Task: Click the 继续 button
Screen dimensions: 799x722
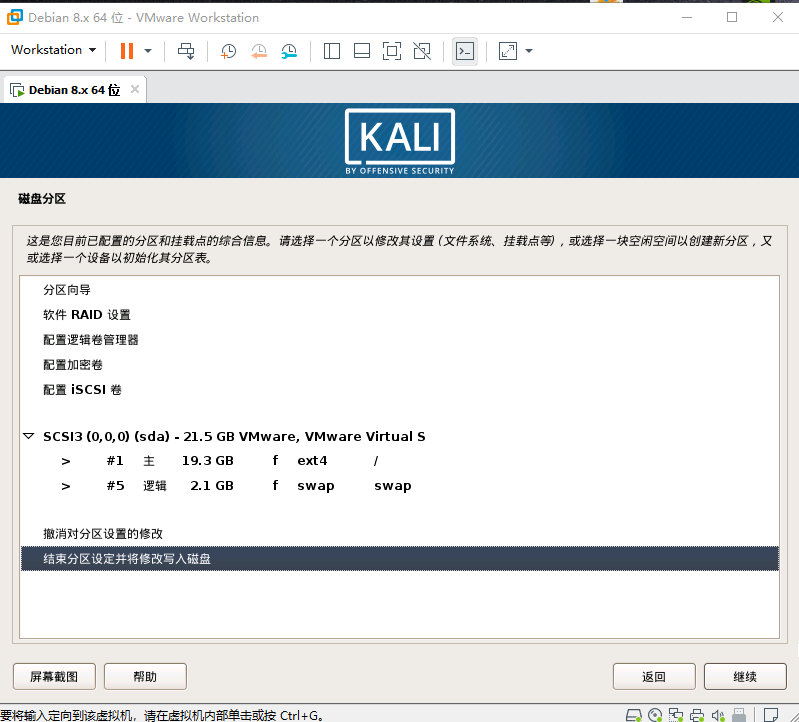Action: point(745,677)
